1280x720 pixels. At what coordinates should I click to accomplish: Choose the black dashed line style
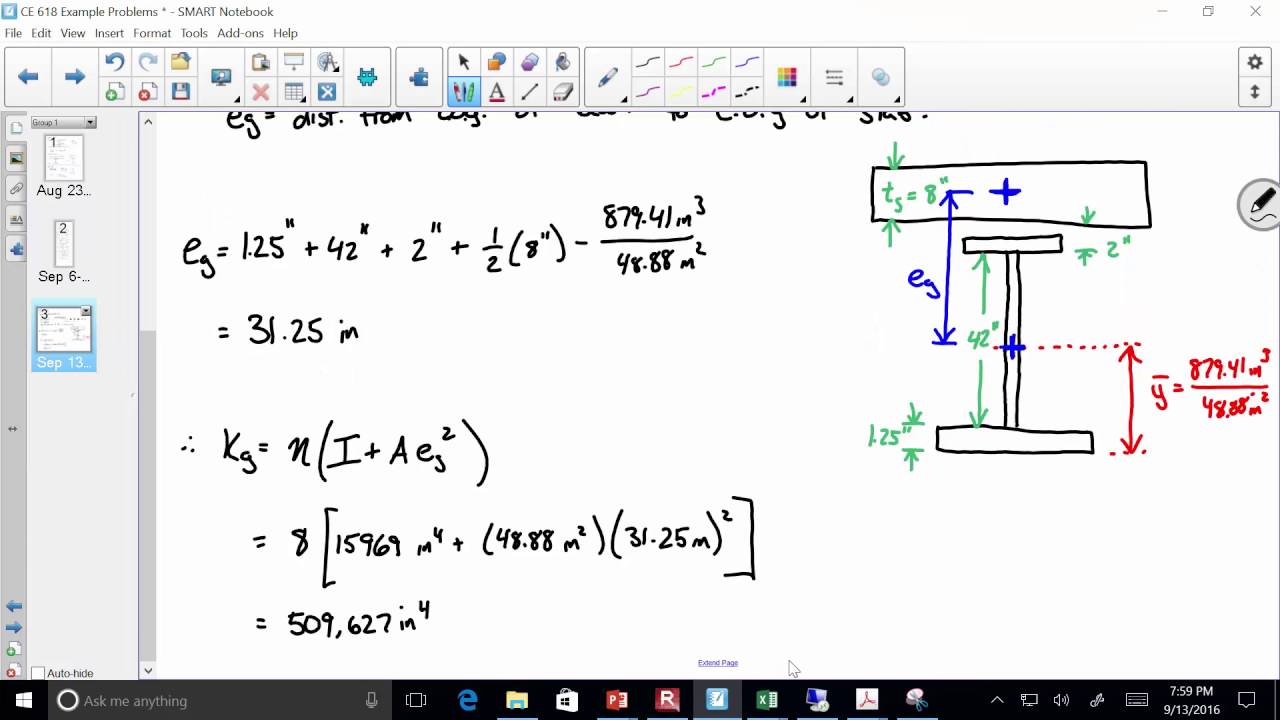pyautogui.click(x=746, y=92)
